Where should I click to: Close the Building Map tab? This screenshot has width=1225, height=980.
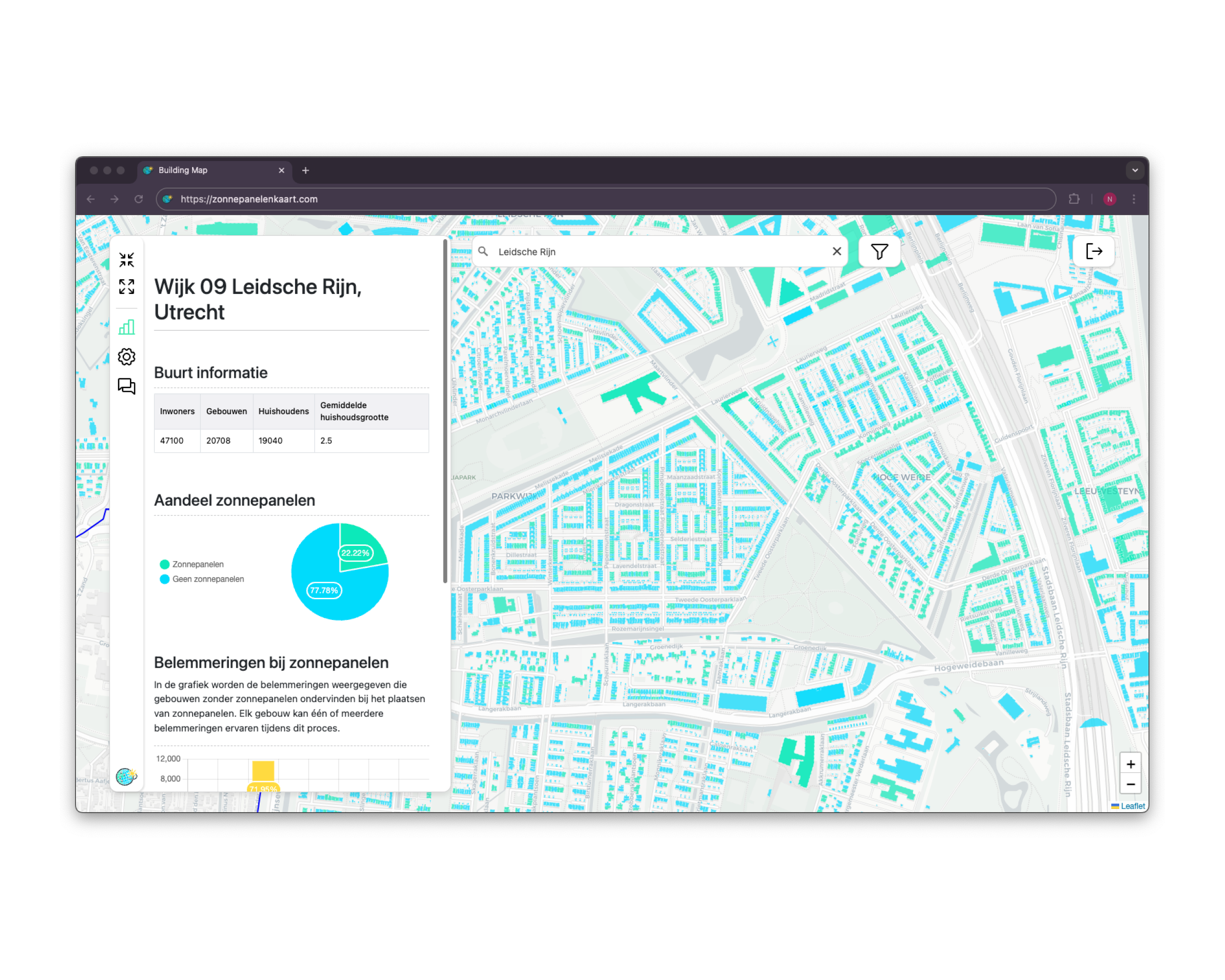(281, 171)
